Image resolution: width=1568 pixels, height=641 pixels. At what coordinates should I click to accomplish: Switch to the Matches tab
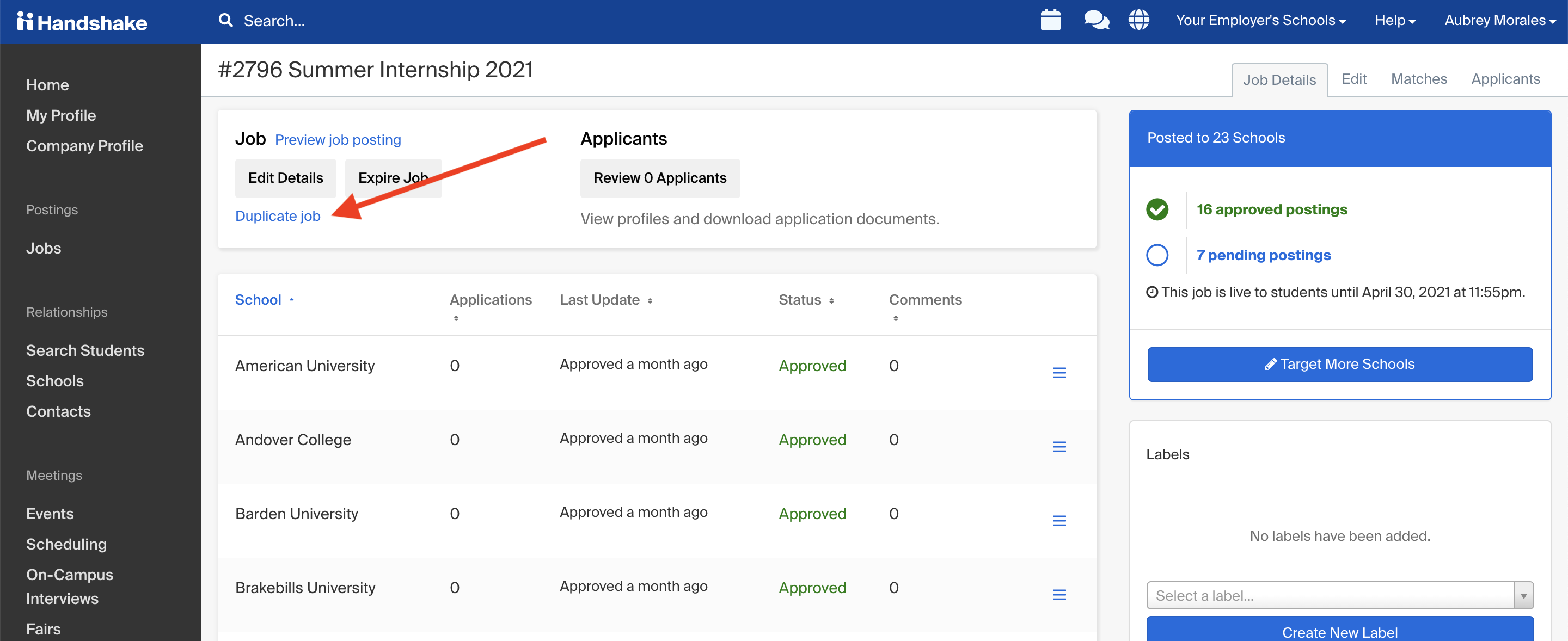1419,79
